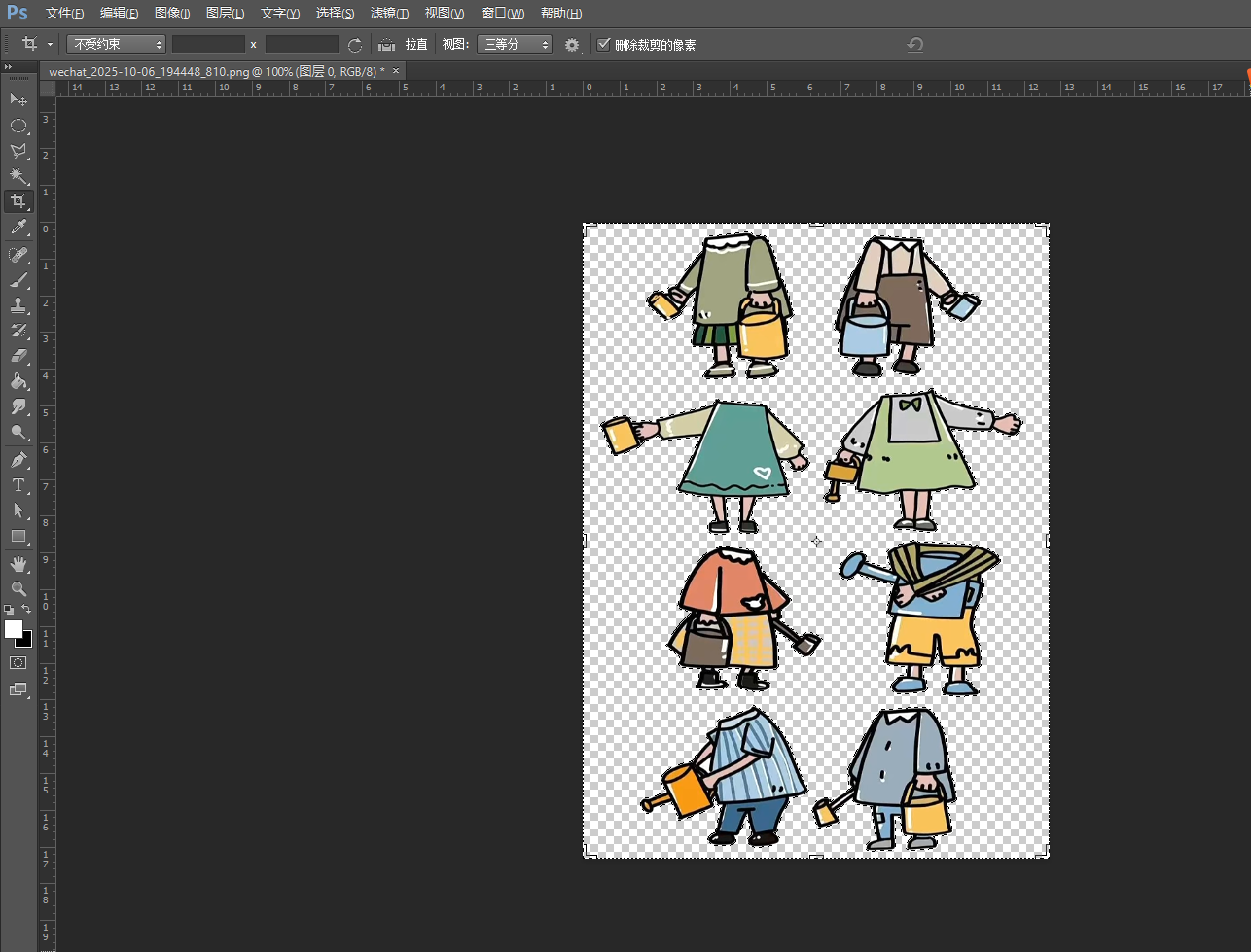Open the 不受约束 crop ratio dropdown
This screenshot has width=1251, height=952.
click(117, 45)
